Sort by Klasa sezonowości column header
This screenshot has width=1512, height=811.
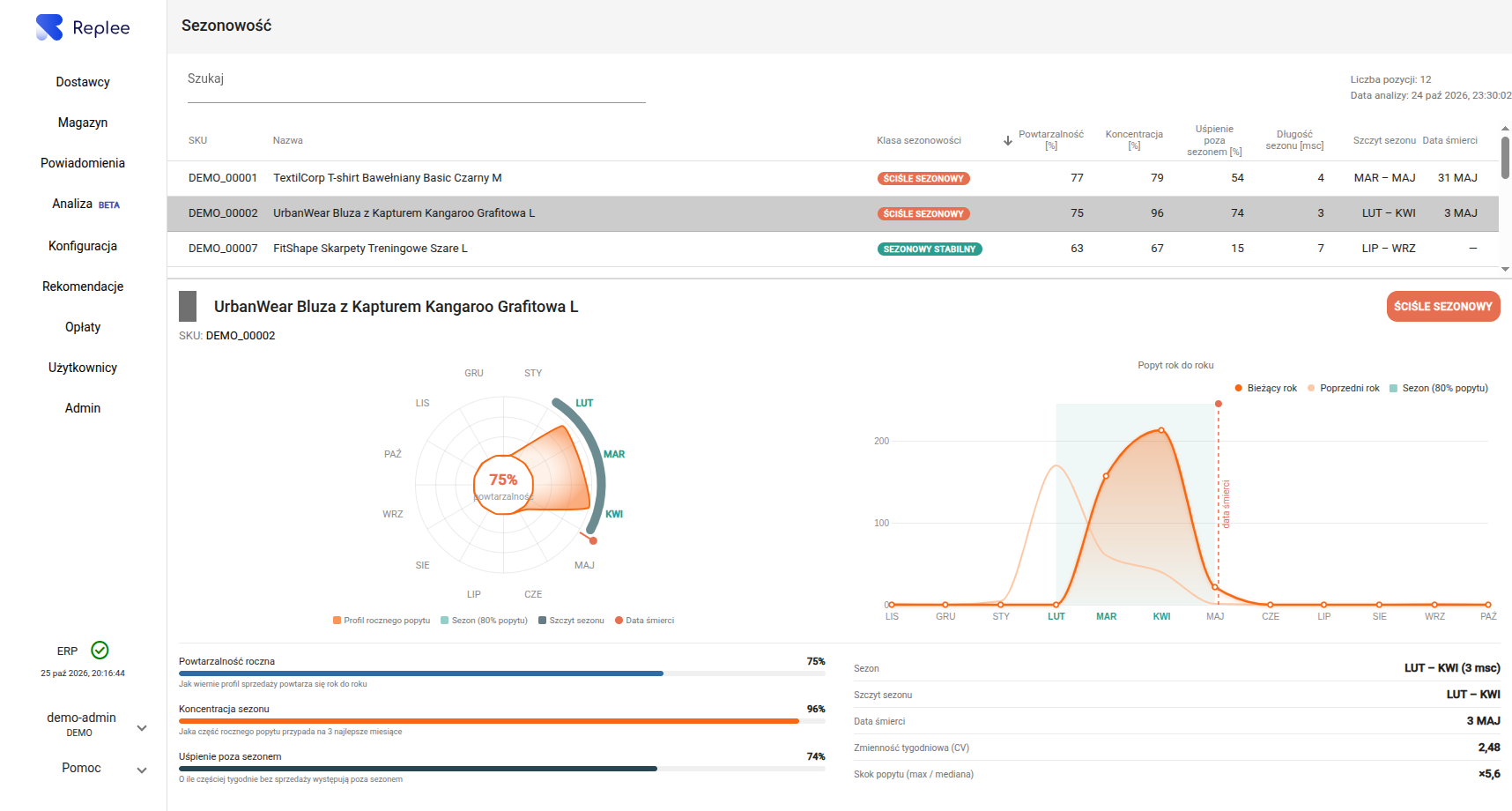pos(919,140)
